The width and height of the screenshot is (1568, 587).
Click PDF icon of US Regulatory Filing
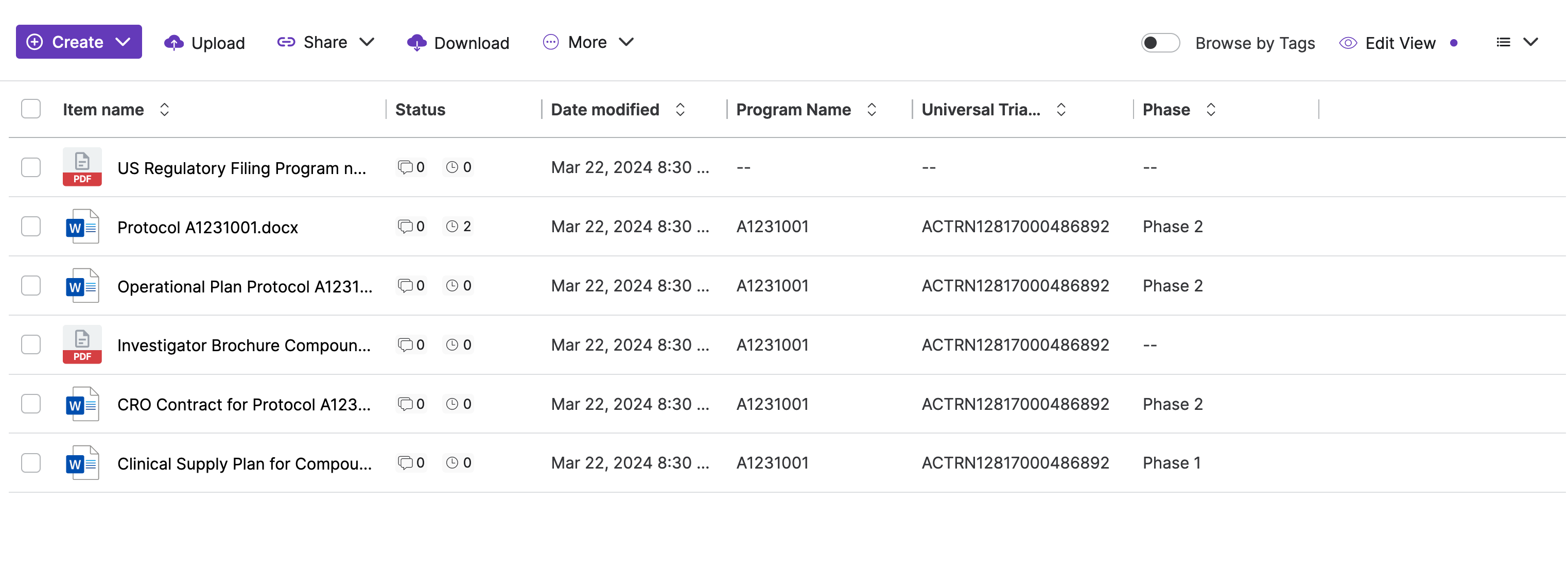point(82,167)
